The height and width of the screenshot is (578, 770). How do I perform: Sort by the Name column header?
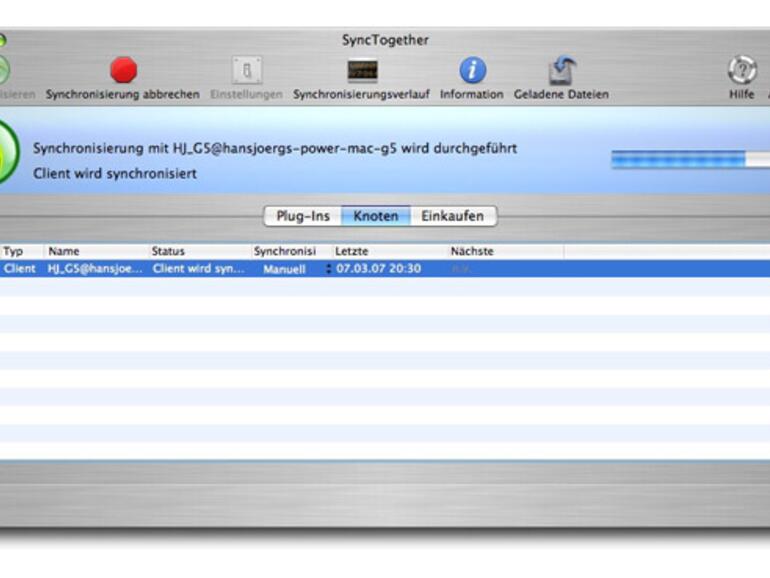pyautogui.click(x=96, y=251)
